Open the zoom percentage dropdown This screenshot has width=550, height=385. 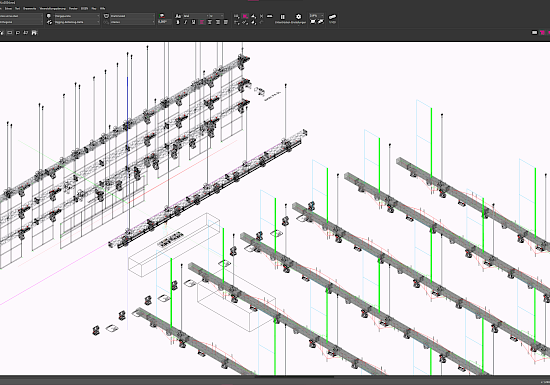click(x=316, y=16)
